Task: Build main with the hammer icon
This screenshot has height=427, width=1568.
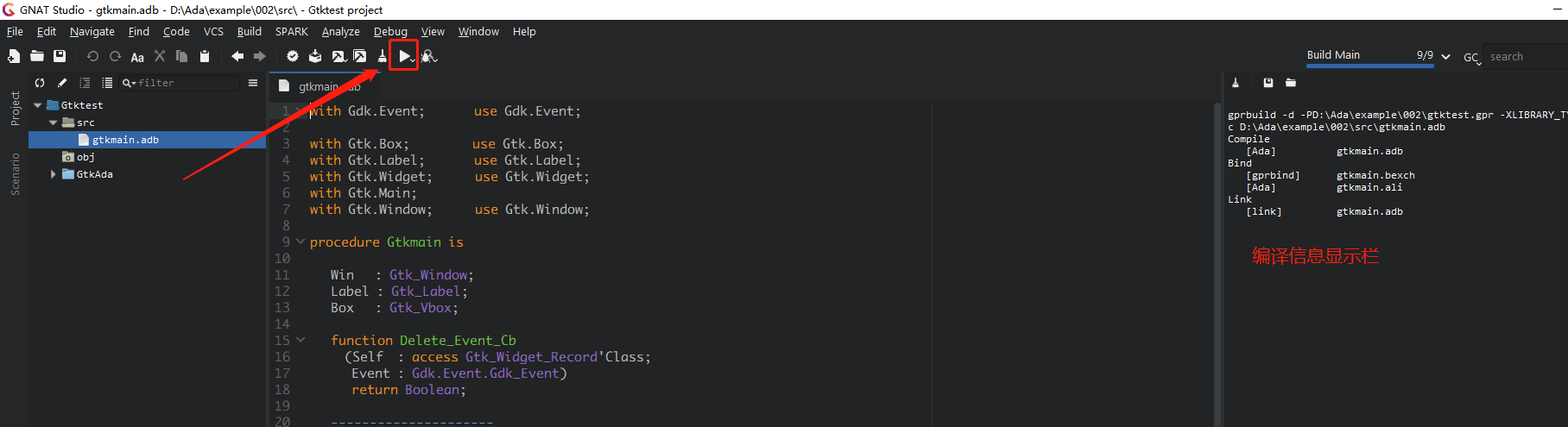Action: 338,56
